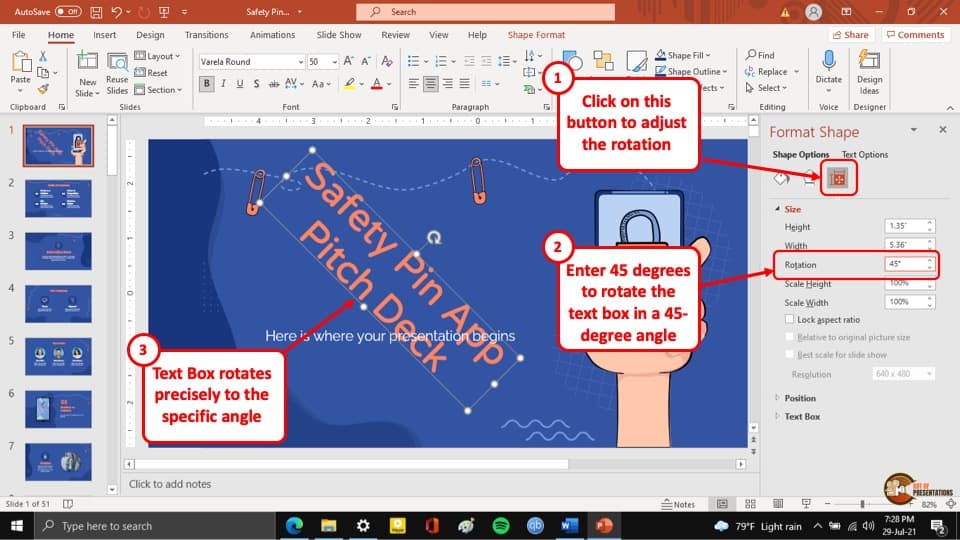Click Reset slide button

coord(151,73)
